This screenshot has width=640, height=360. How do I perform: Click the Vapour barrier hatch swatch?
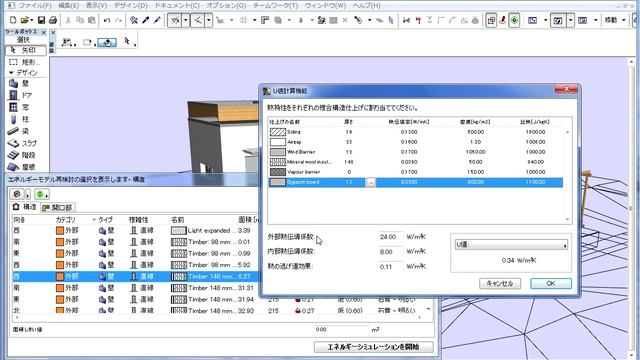point(278,172)
